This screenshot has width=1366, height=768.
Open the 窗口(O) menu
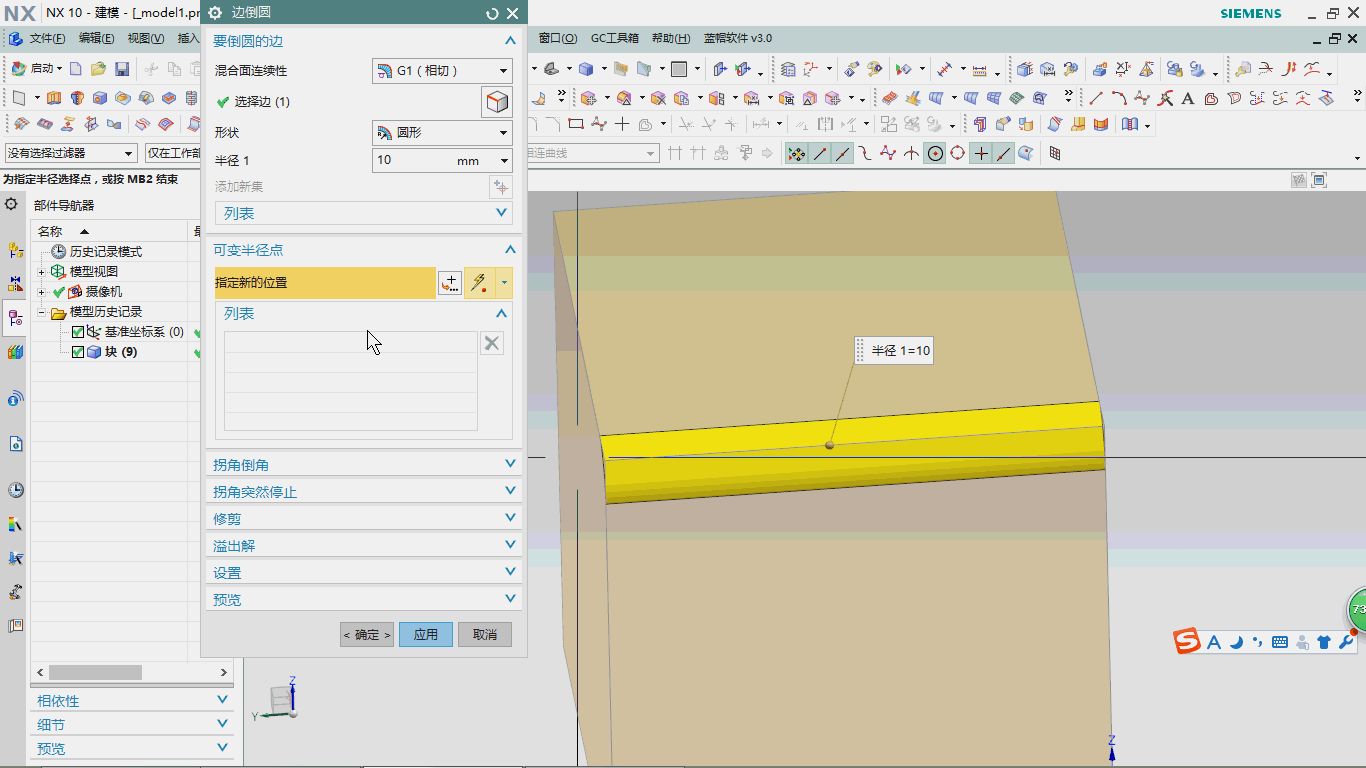click(558, 38)
